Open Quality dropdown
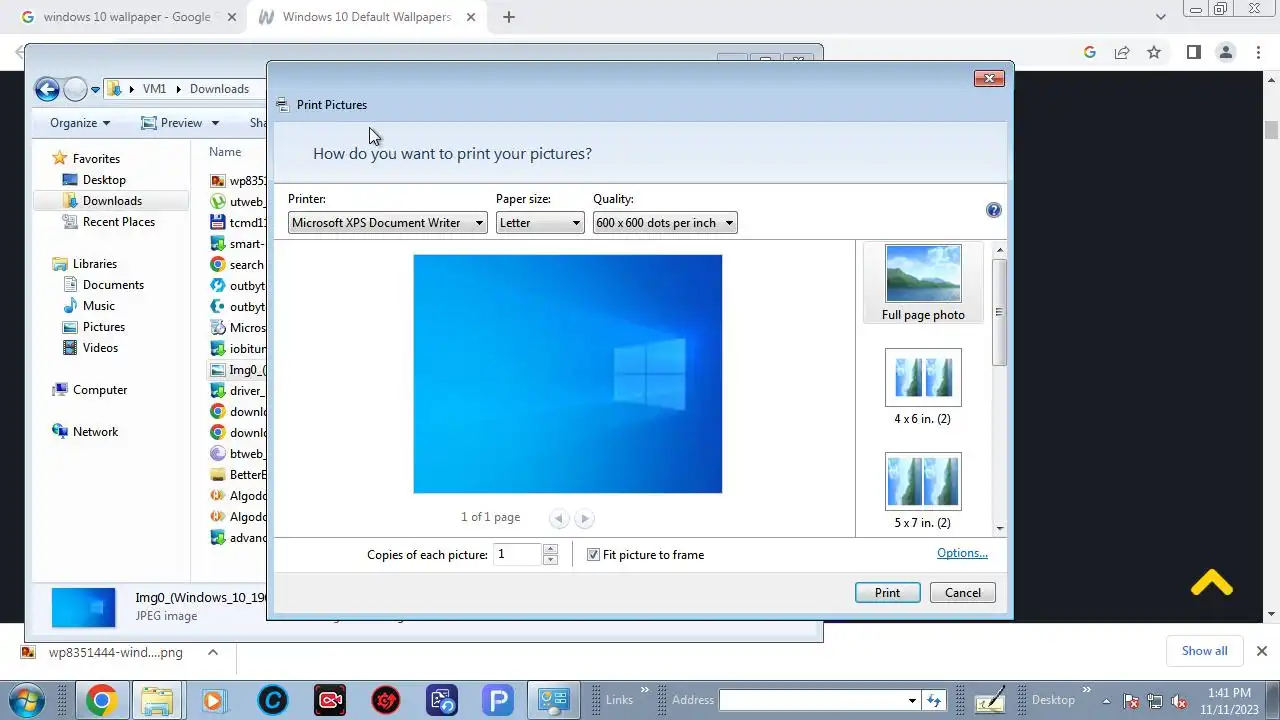Image resolution: width=1280 pixels, height=720 pixels. [x=665, y=223]
